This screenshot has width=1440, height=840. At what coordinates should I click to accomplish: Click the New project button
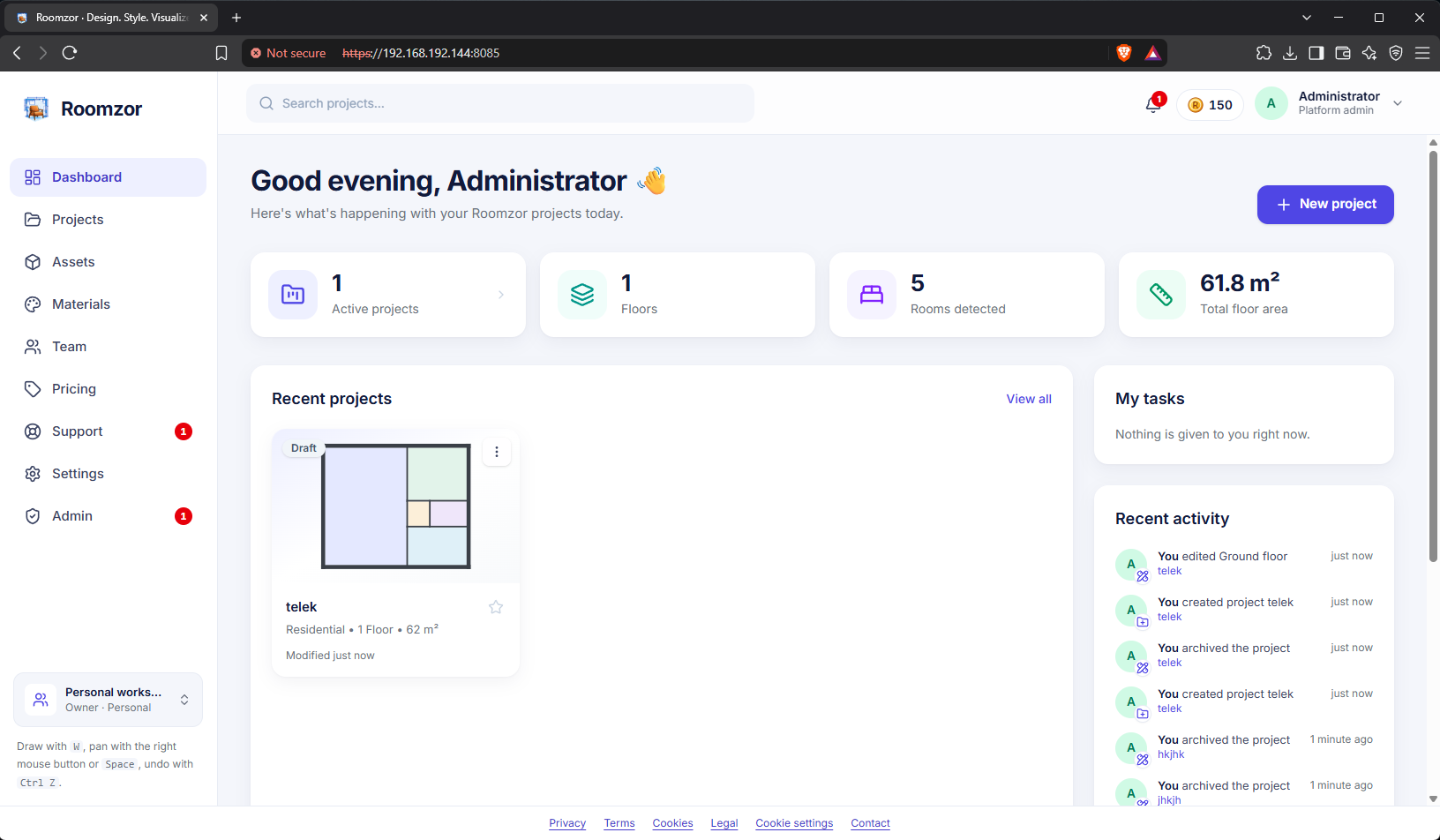[1325, 205]
